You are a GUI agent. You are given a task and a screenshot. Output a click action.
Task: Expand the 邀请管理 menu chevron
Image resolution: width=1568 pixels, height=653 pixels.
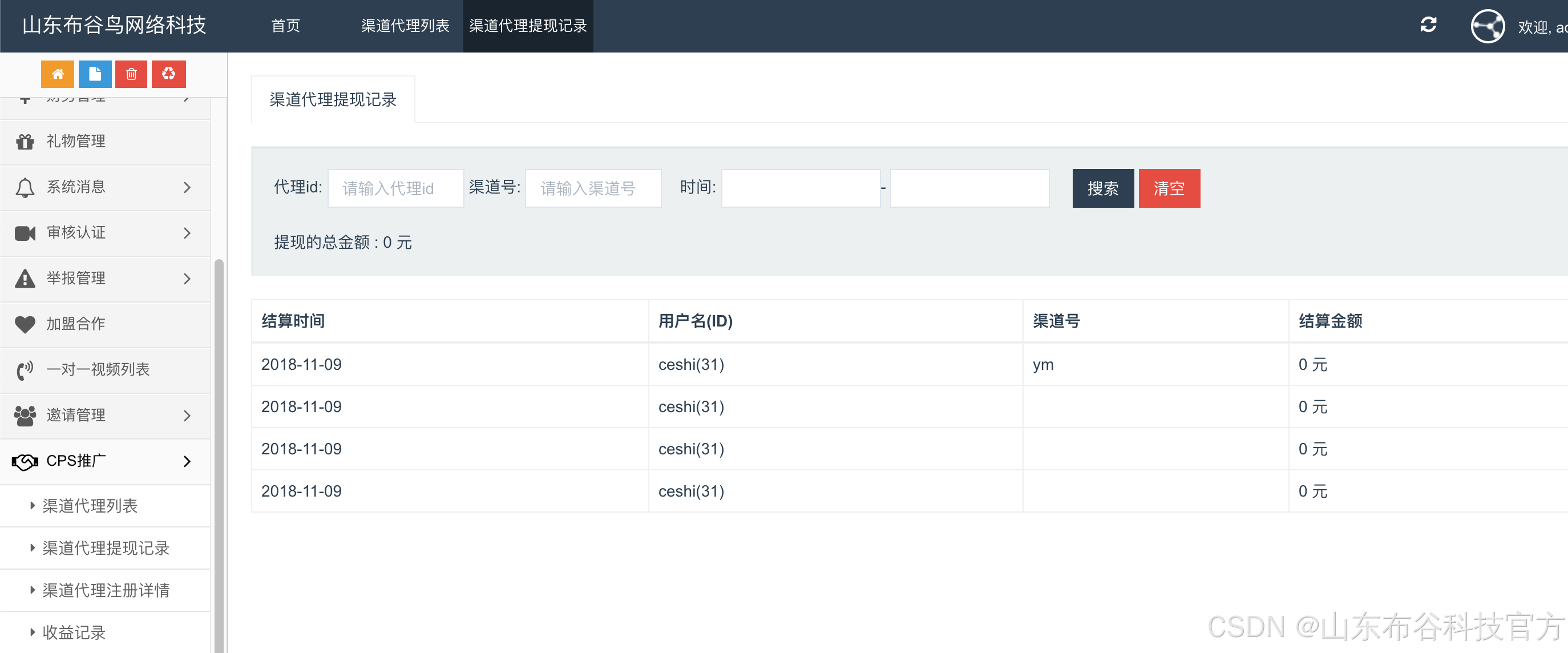187,416
